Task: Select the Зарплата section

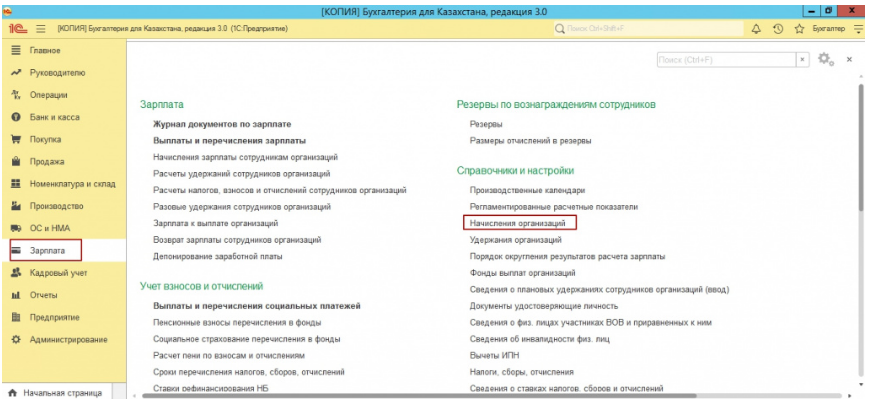Action: [47, 251]
